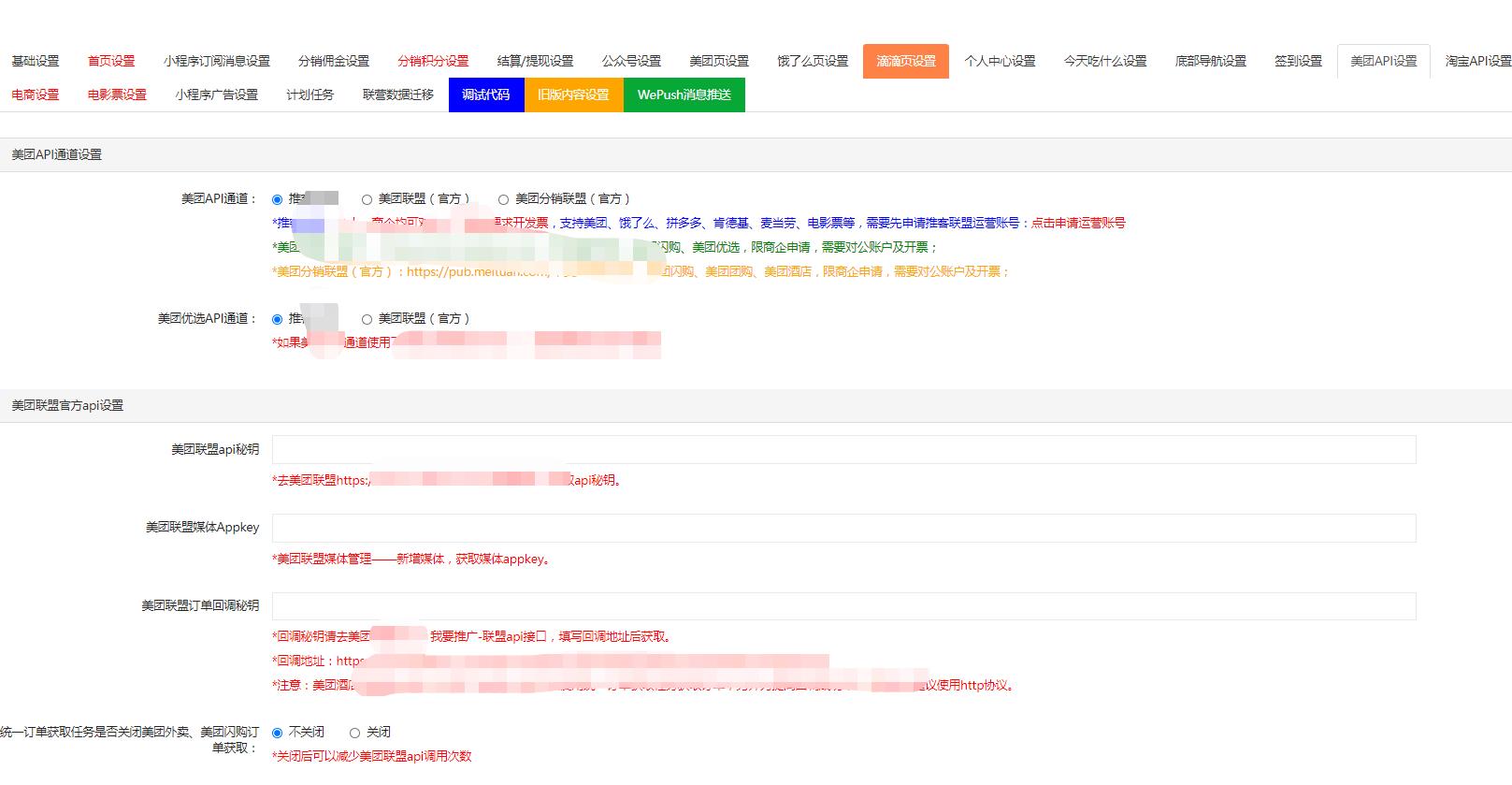Open the 基础设置 tab
The image size is (1512, 785).
36,61
